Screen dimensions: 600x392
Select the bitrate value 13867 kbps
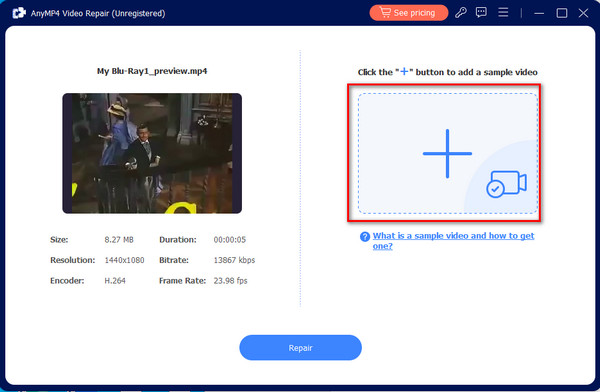234,260
